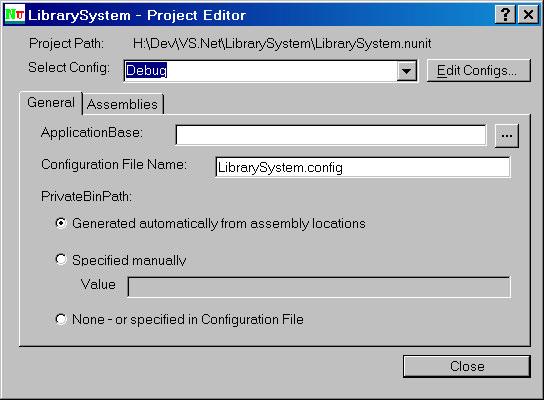This screenshot has height=400, width=544.
Task: Click the PrivateBinPath Value text field
Action: tap(319, 287)
